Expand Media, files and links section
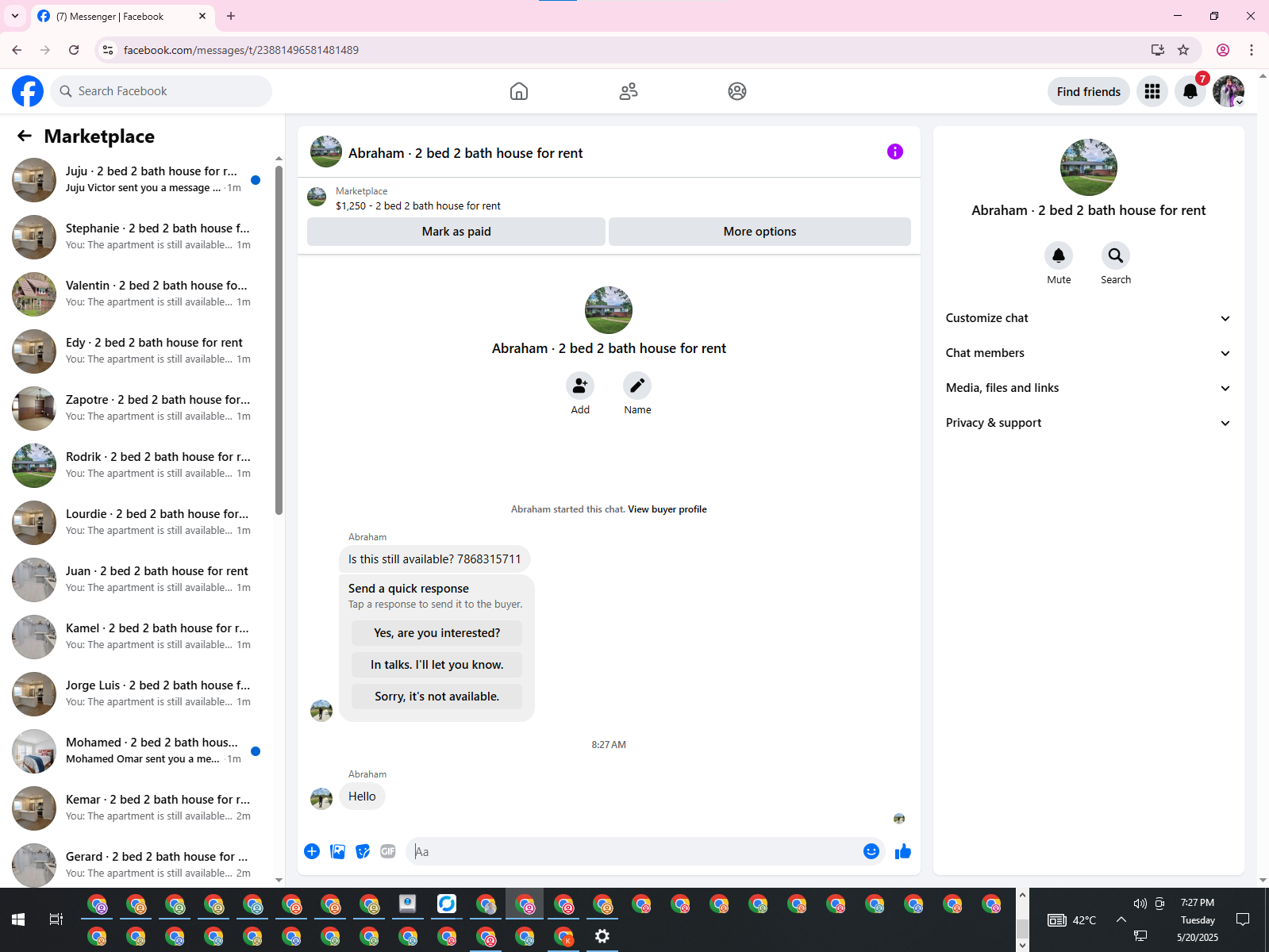1269x952 pixels. 1088,388
